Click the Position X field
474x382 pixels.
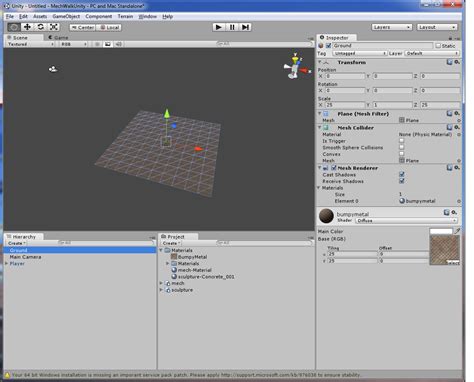coord(345,76)
